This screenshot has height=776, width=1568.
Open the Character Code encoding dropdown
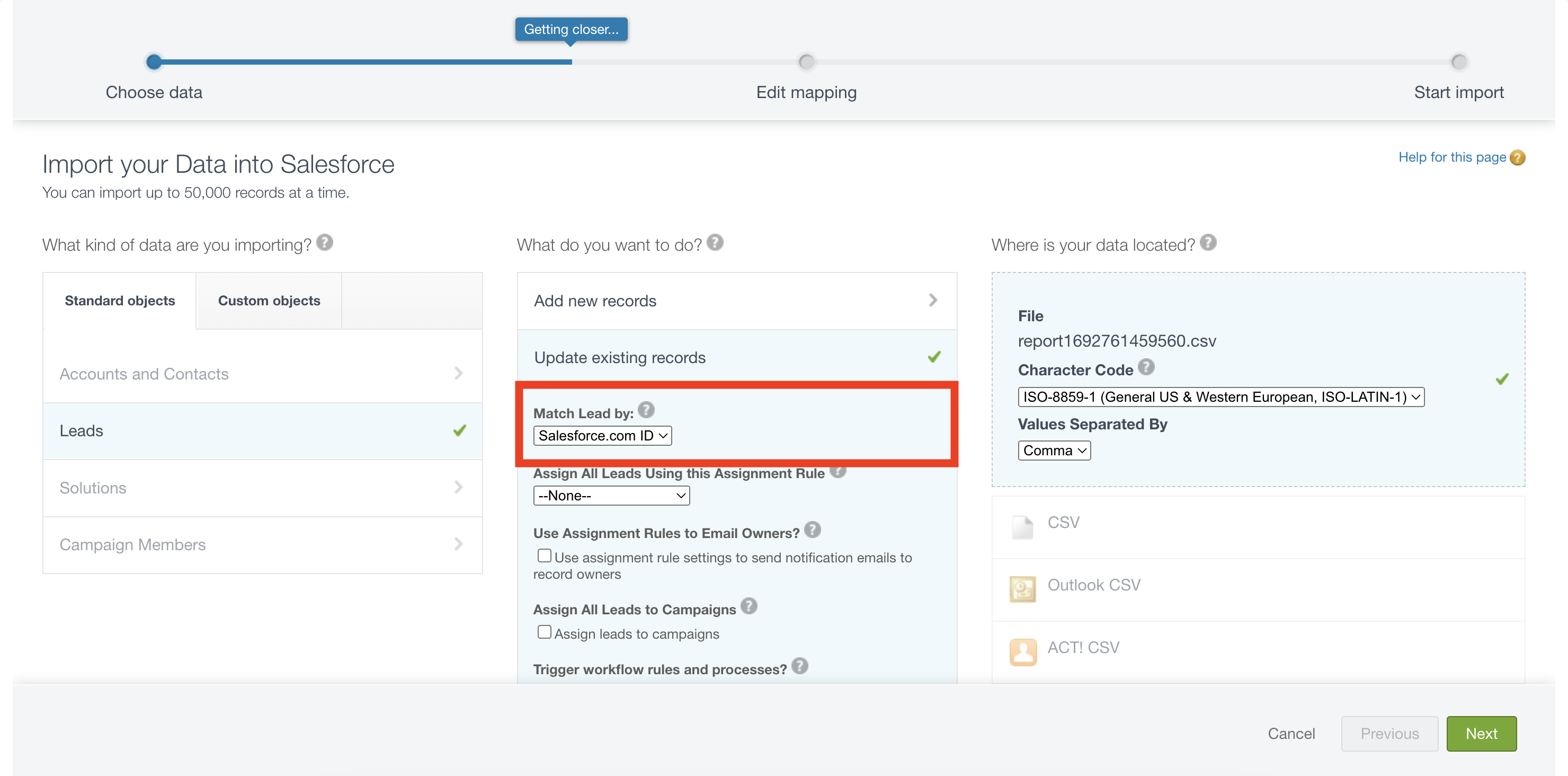1220,397
